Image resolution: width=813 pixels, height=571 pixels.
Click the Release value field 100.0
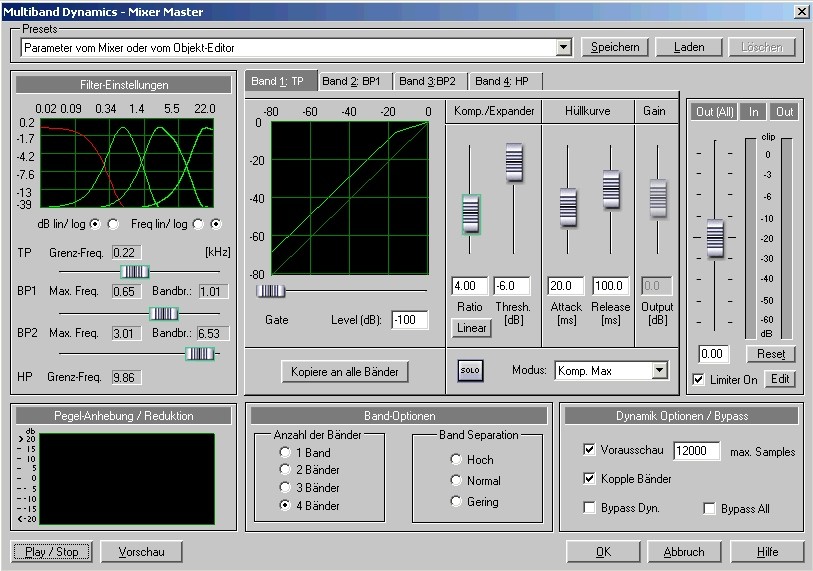(611, 286)
